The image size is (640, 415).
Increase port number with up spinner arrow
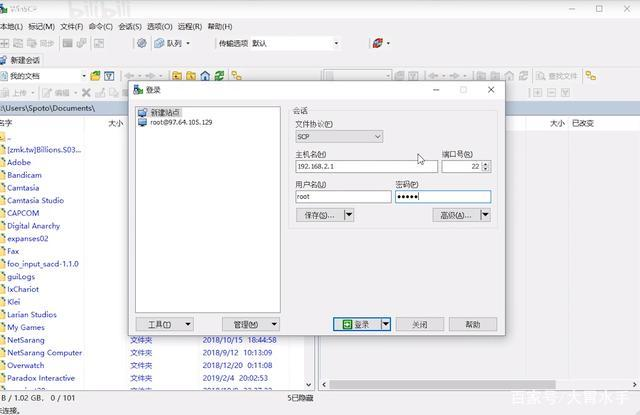pyautogui.click(x=485, y=164)
